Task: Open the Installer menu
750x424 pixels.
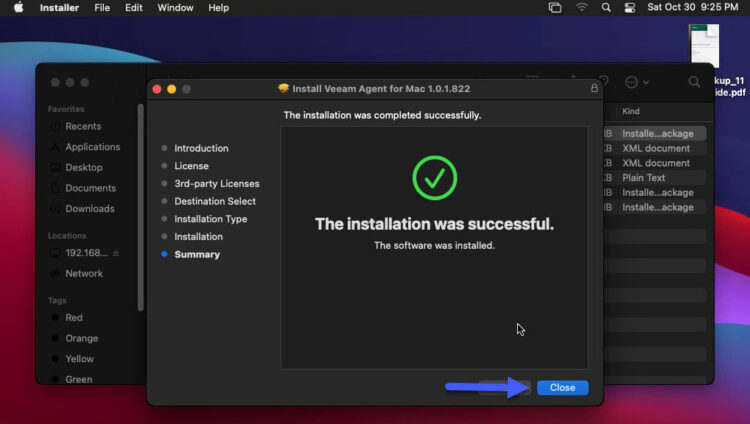Action: (59, 8)
